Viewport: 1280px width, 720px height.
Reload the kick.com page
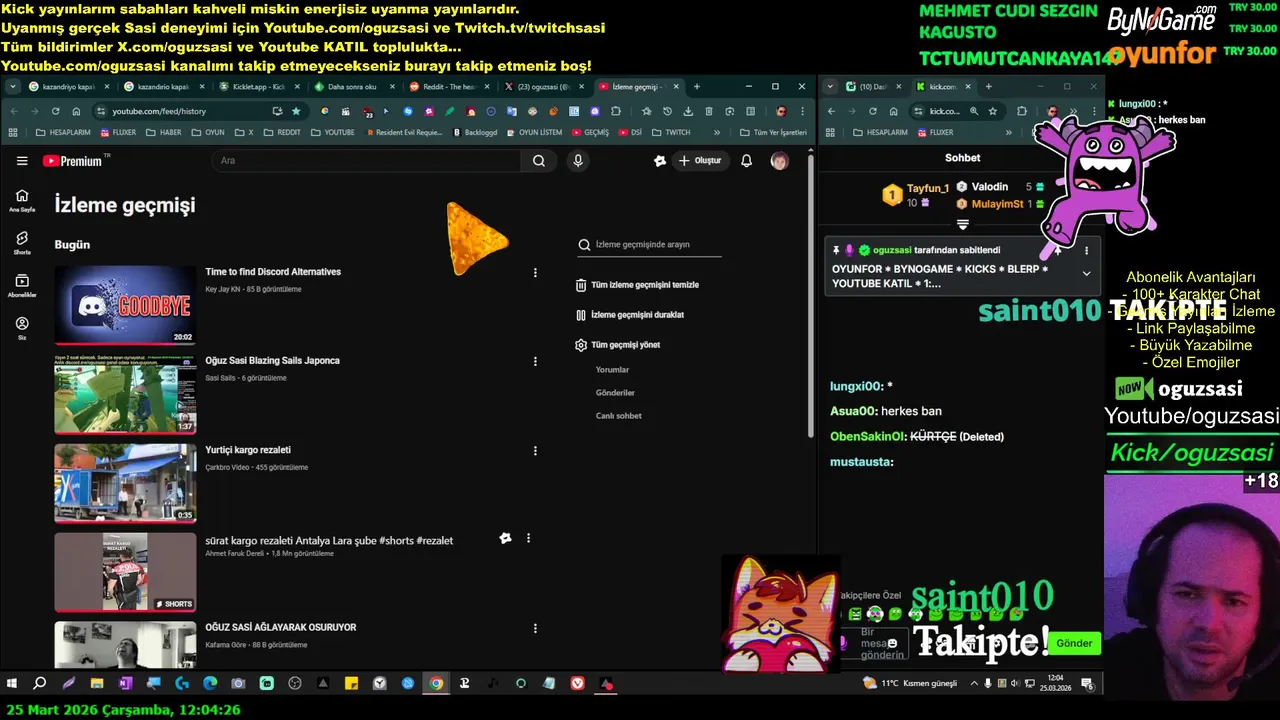872,111
